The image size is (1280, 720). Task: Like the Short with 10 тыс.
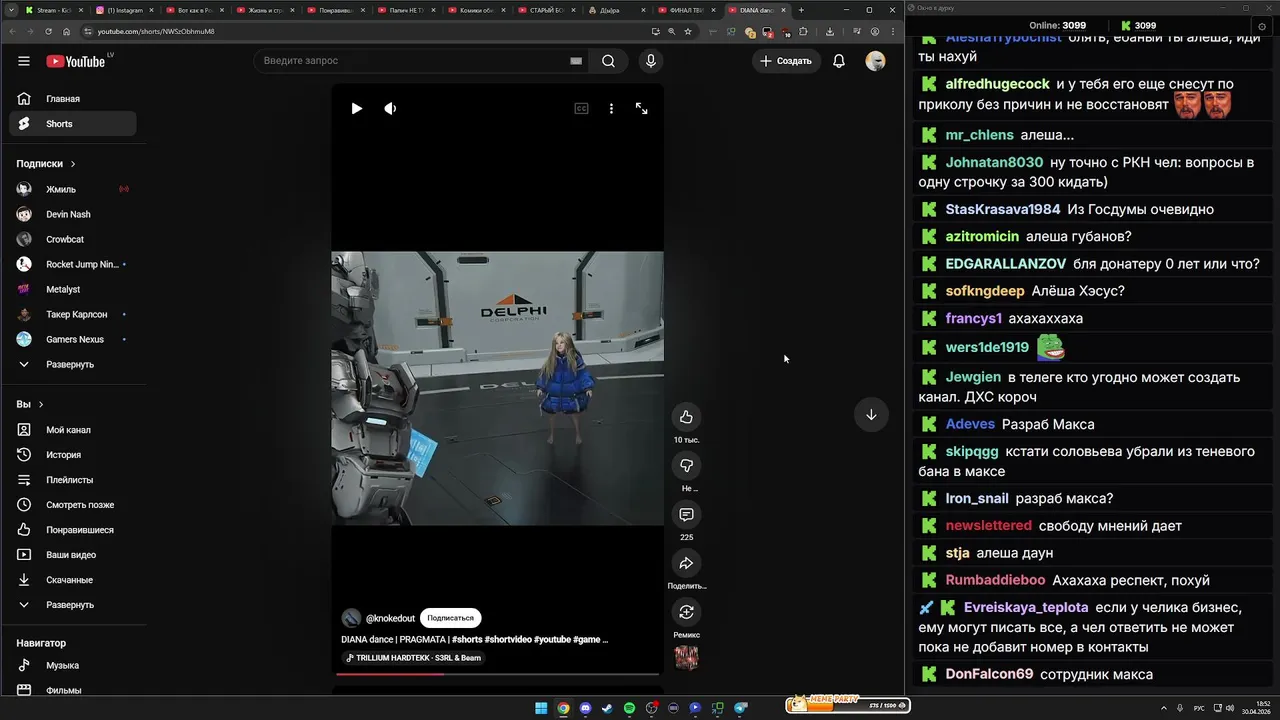tap(686, 417)
